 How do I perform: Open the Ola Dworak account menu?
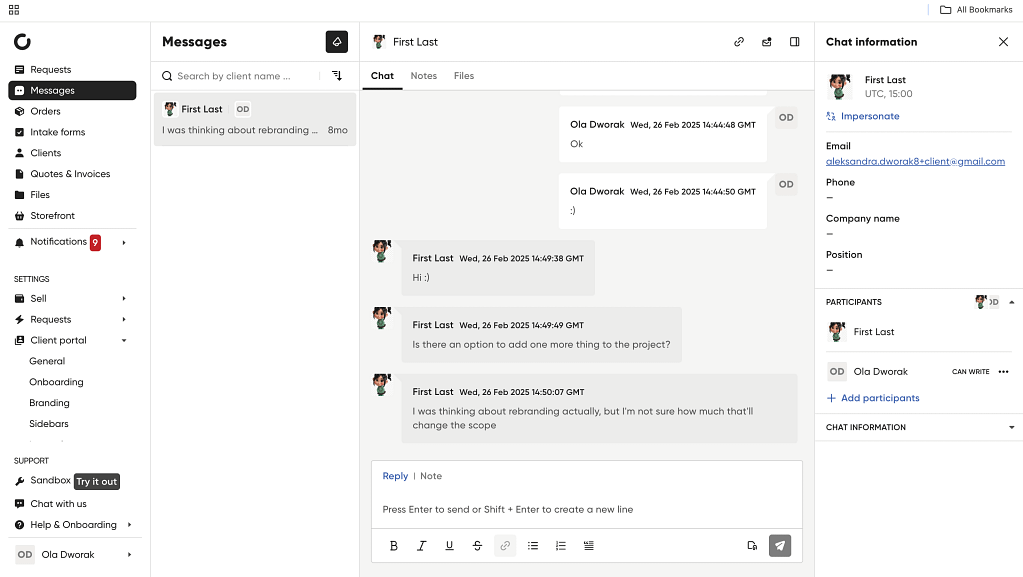point(74,555)
